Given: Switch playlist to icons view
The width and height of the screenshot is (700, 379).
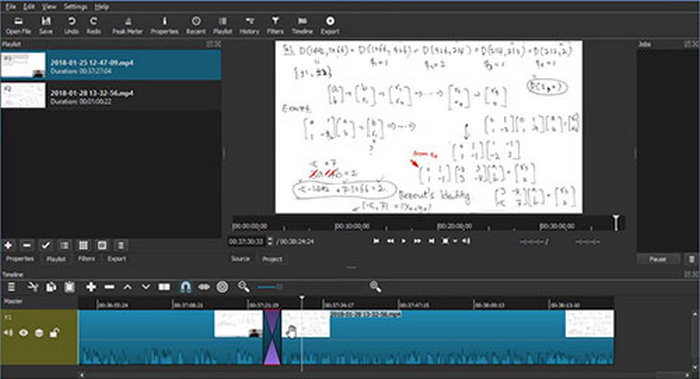Looking at the screenshot, I should point(102,245).
